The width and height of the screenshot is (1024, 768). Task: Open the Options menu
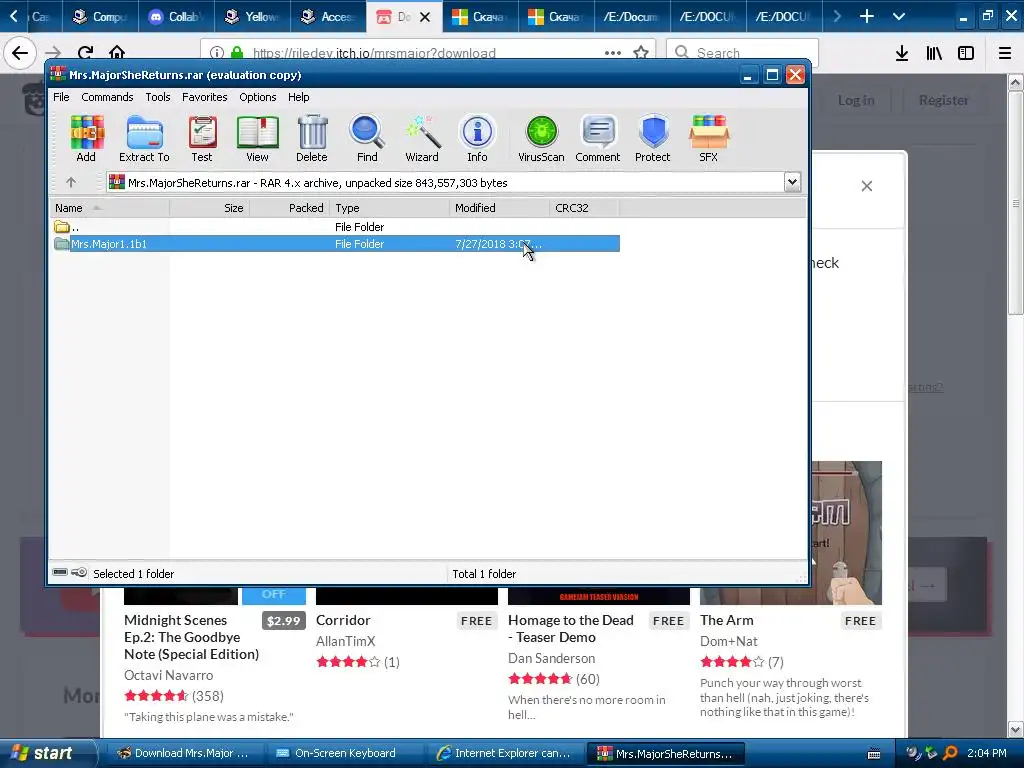(x=257, y=97)
